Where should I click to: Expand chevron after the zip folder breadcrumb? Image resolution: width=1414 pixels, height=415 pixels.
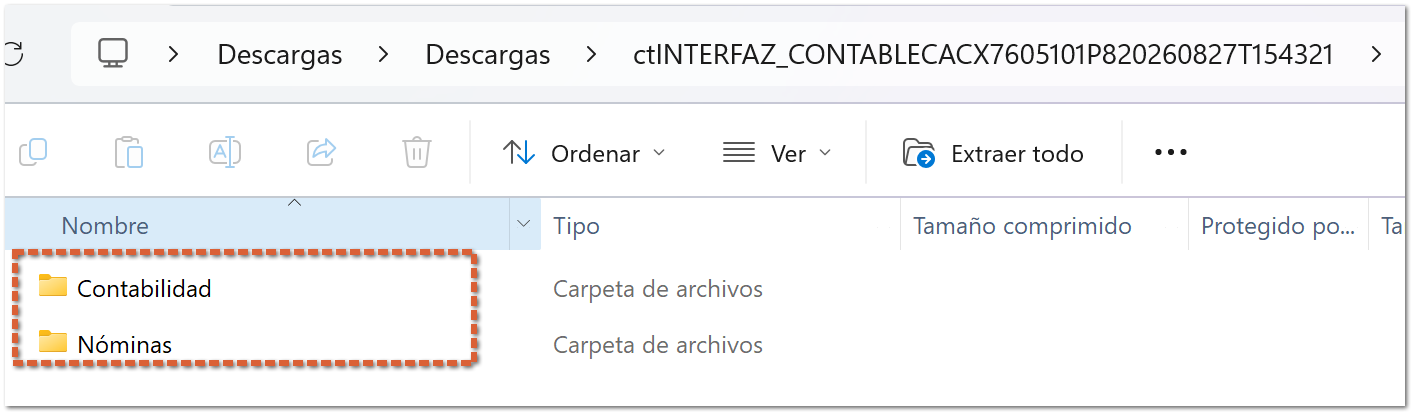coord(1376,54)
